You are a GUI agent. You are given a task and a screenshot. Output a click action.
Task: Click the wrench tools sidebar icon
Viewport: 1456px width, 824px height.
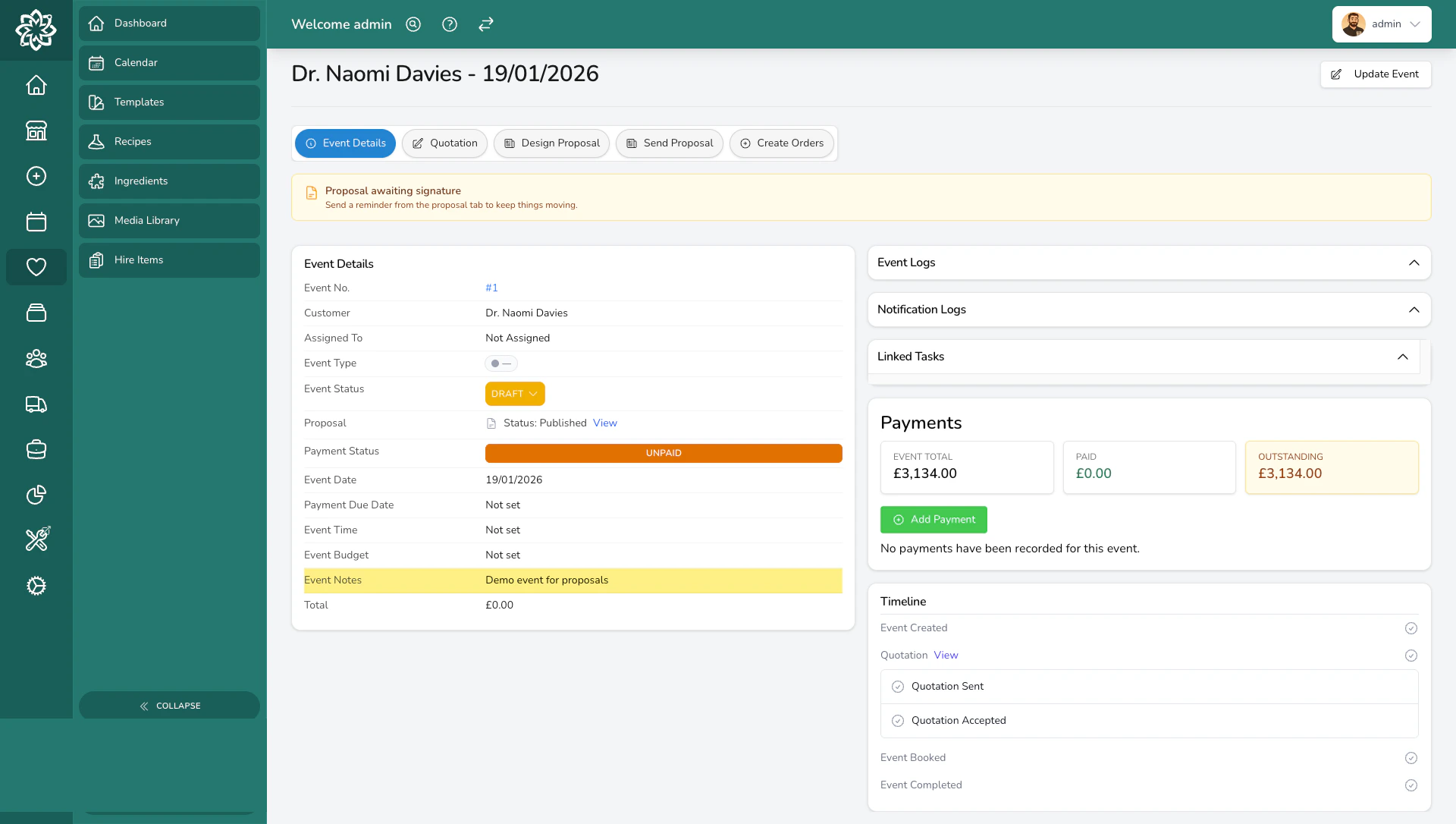36,539
